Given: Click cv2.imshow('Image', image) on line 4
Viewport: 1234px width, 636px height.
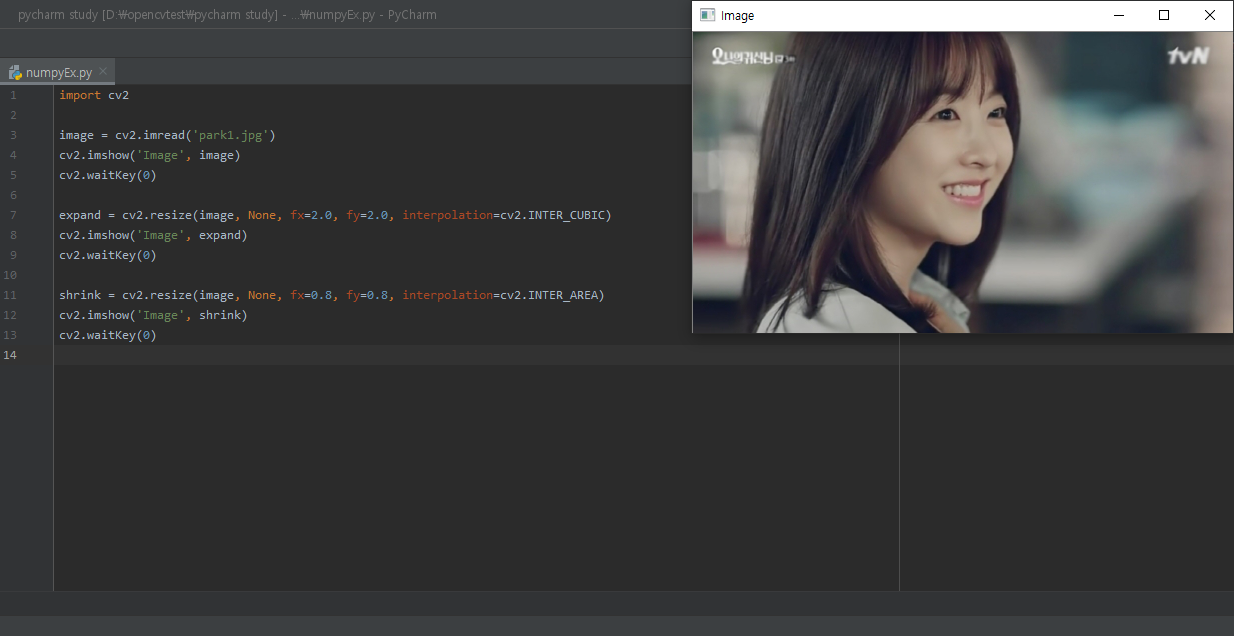Looking at the screenshot, I should pyautogui.click(x=150, y=155).
